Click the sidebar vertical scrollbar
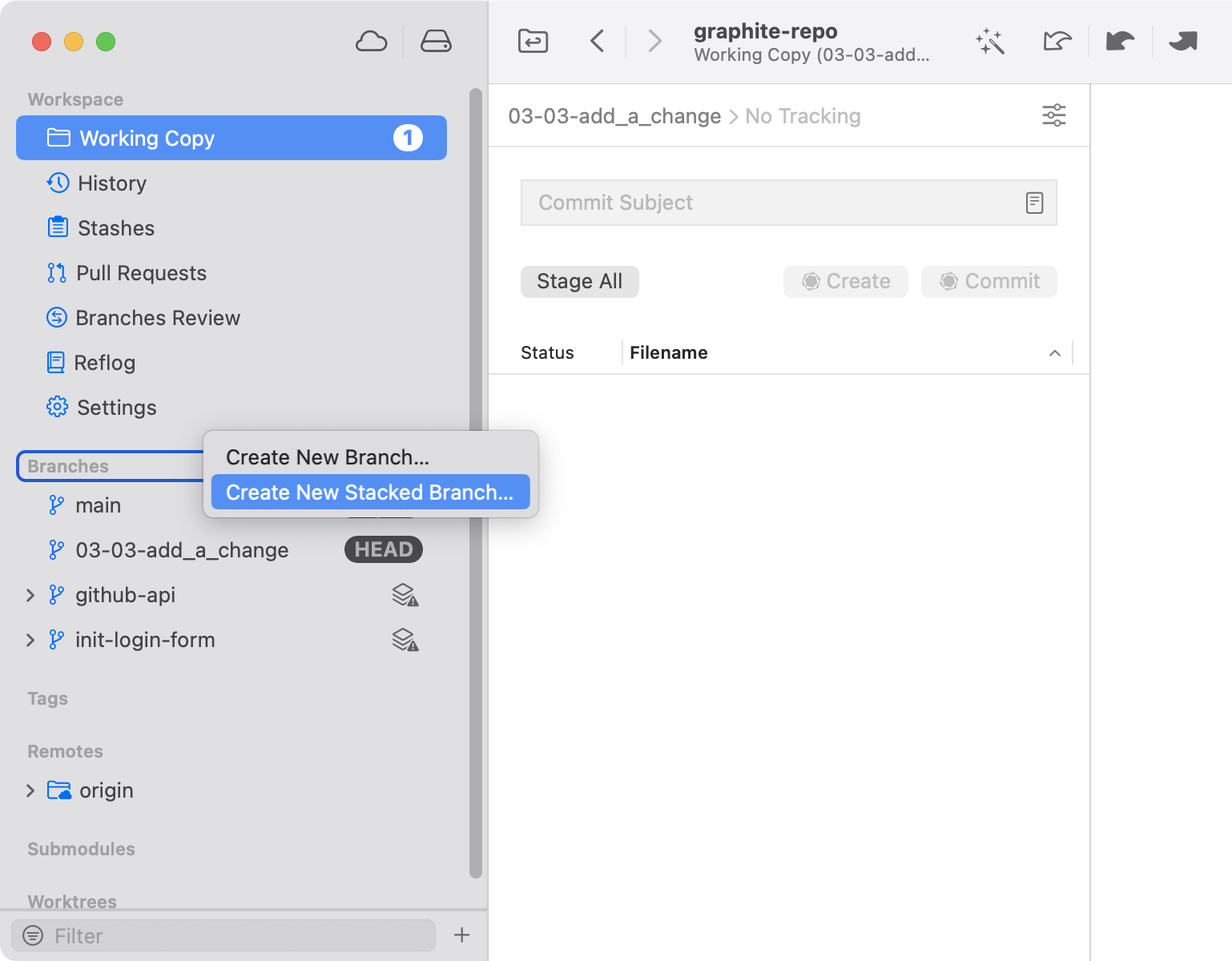The width and height of the screenshot is (1232, 961). 476,480
